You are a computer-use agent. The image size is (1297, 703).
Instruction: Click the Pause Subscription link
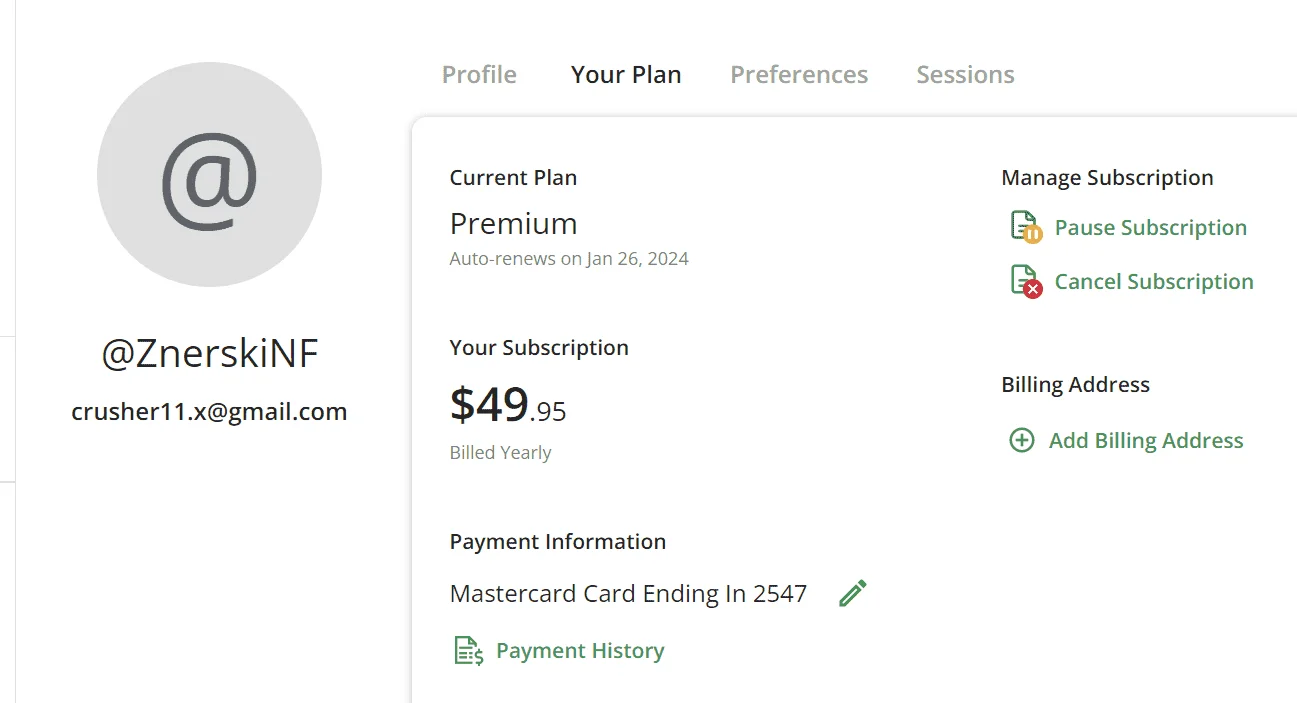tap(1151, 228)
